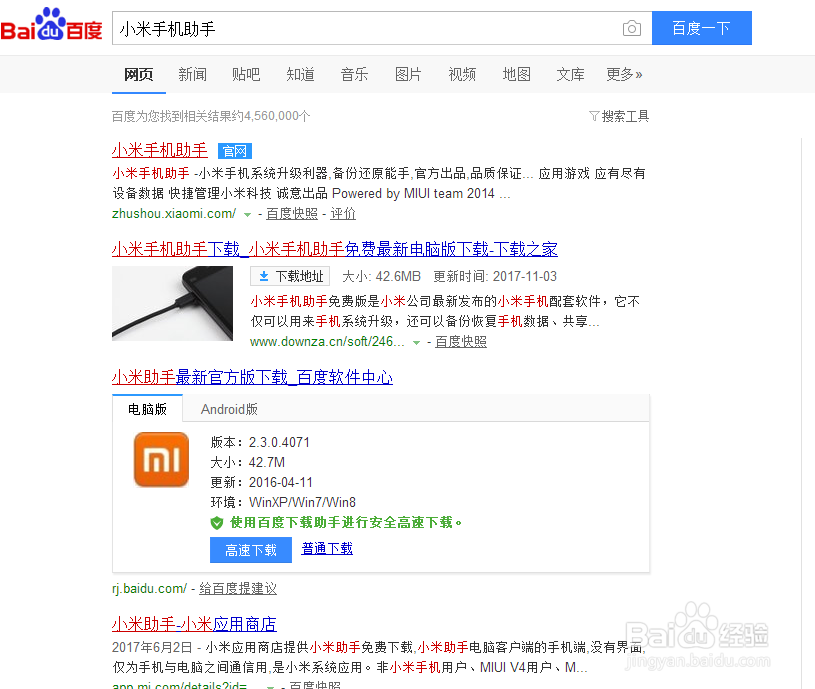
Task: Click the 百度一下 search button
Action: (x=702, y=28)
